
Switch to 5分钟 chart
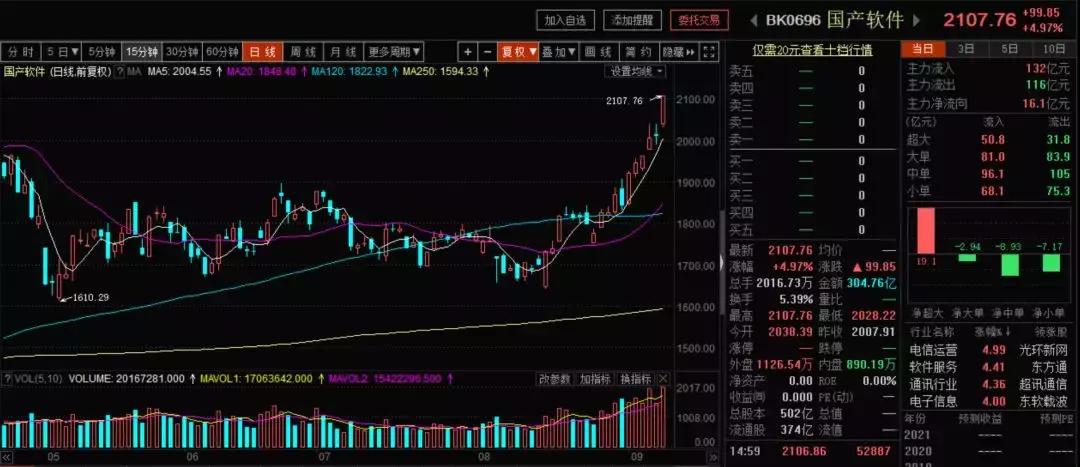[102, 52]
